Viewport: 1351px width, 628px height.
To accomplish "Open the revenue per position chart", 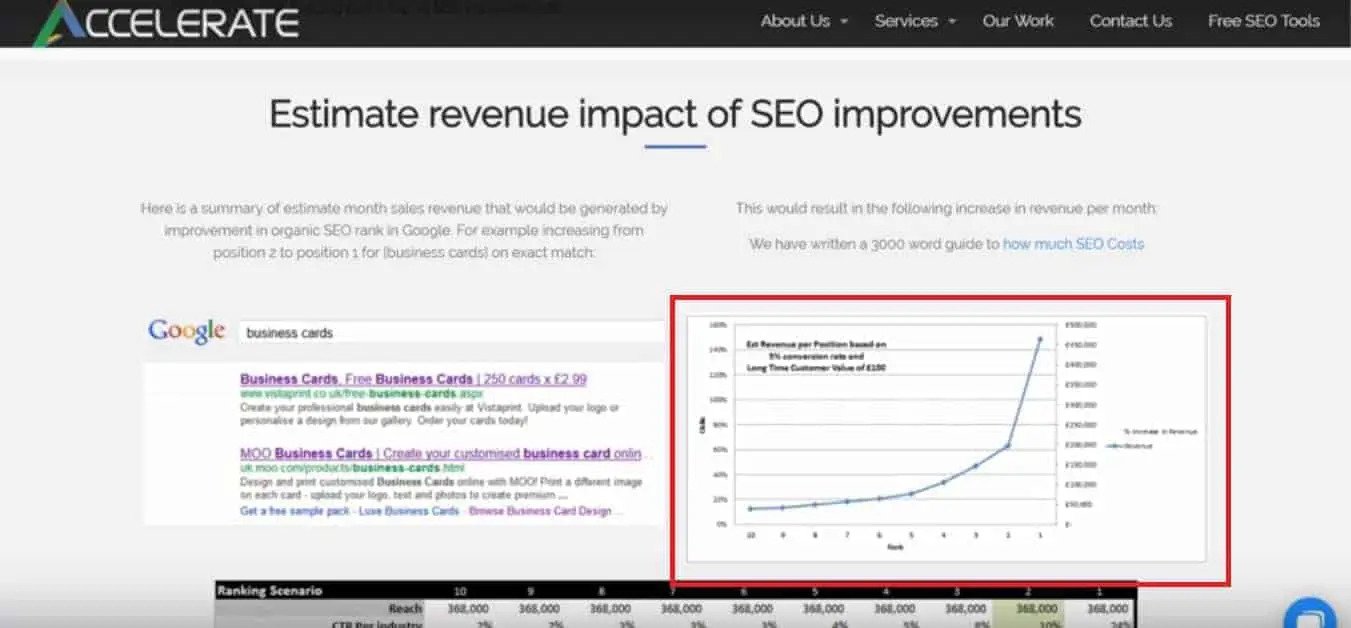I will click(x=947, y=440).
